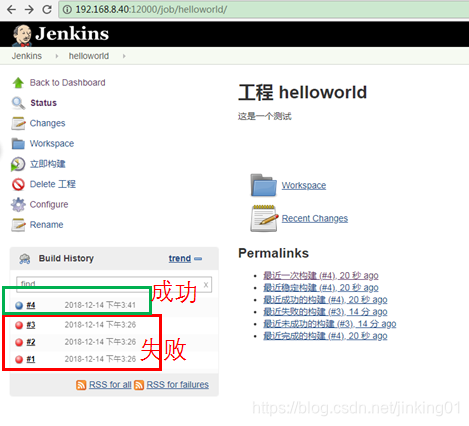Select Status in the sidebar
The image size is (469, 426).
coord(43,103)
